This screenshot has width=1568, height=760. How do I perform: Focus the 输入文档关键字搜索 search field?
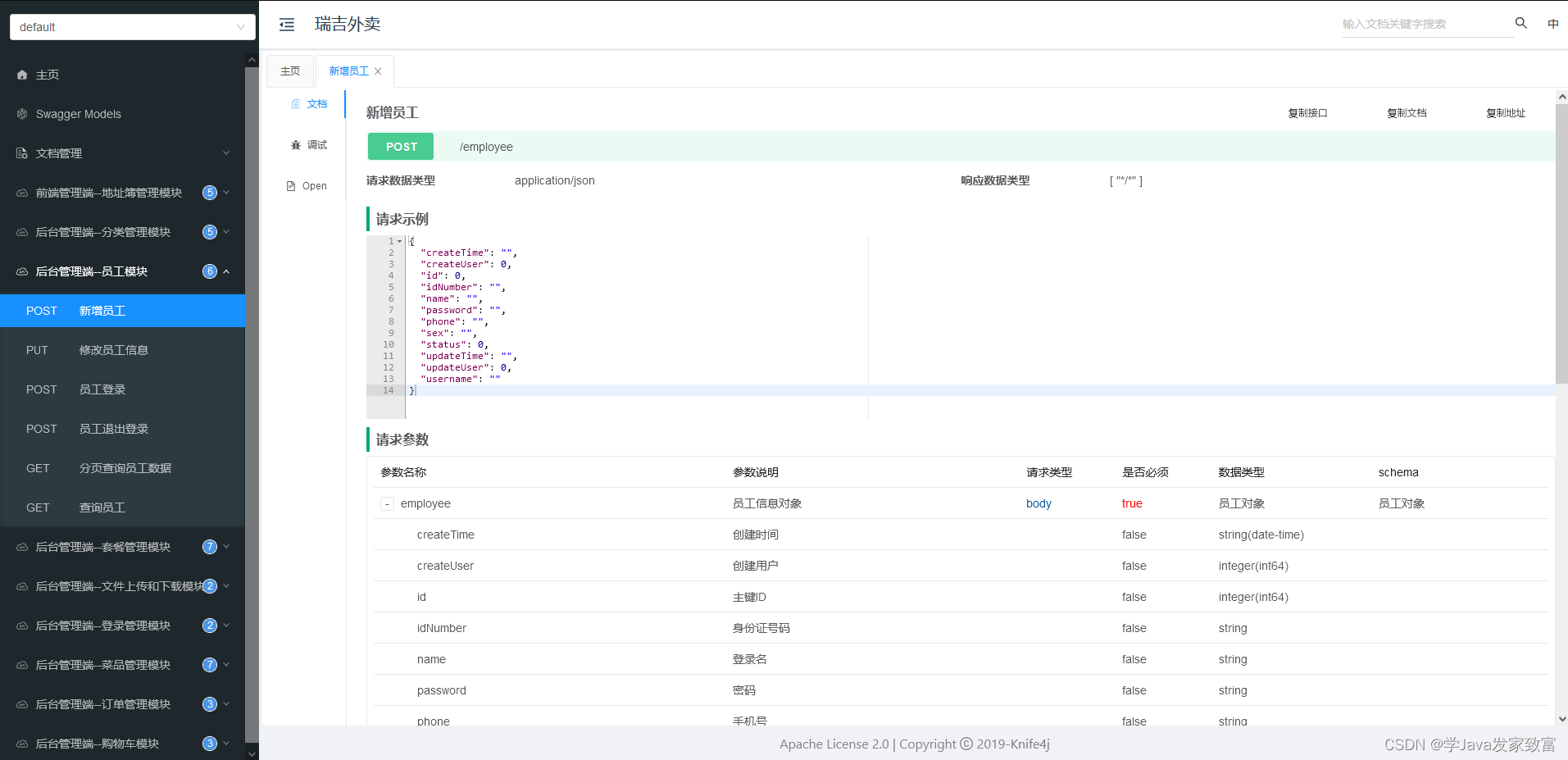[1426, 24]
